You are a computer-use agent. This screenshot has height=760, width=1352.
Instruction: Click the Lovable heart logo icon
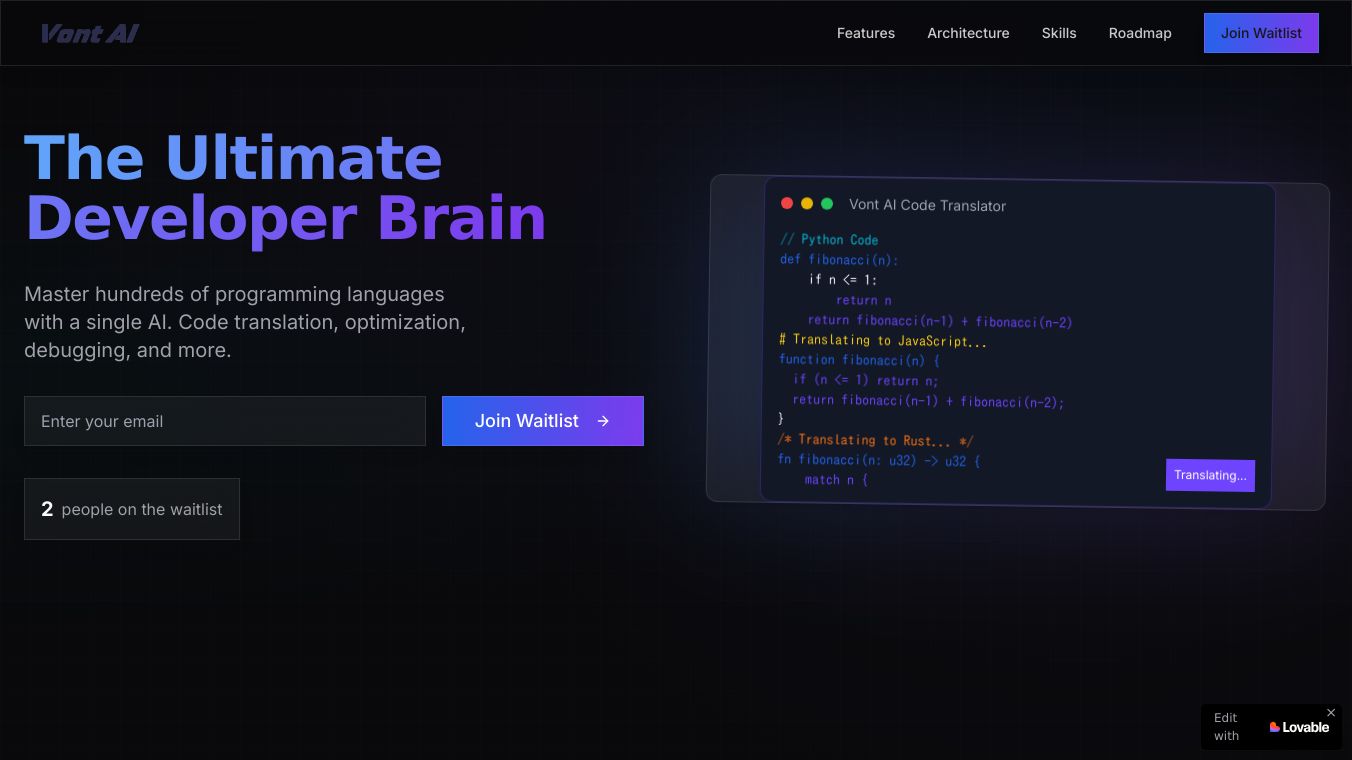click(1275, 727)
